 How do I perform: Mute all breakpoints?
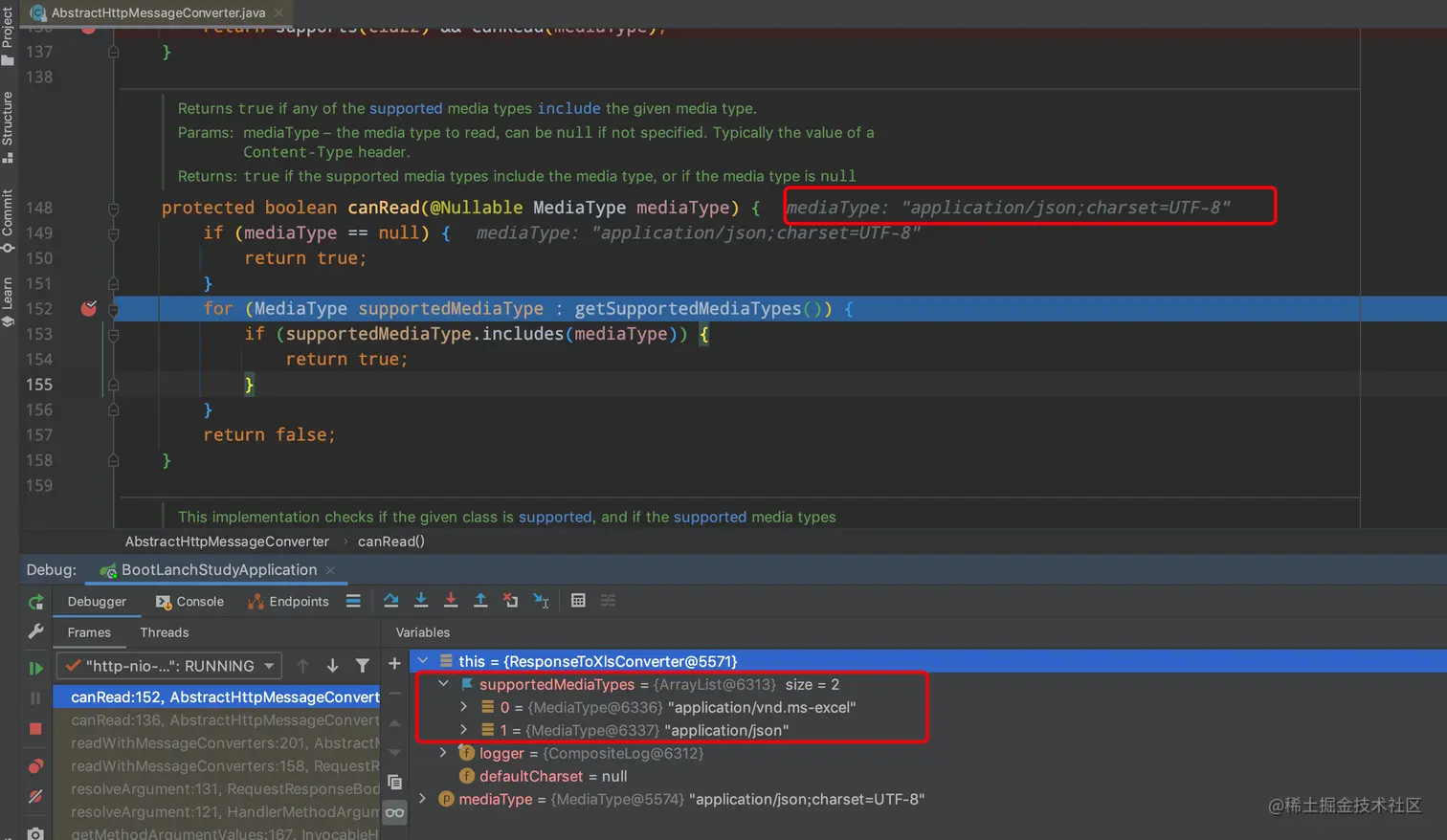click(35, 796)
